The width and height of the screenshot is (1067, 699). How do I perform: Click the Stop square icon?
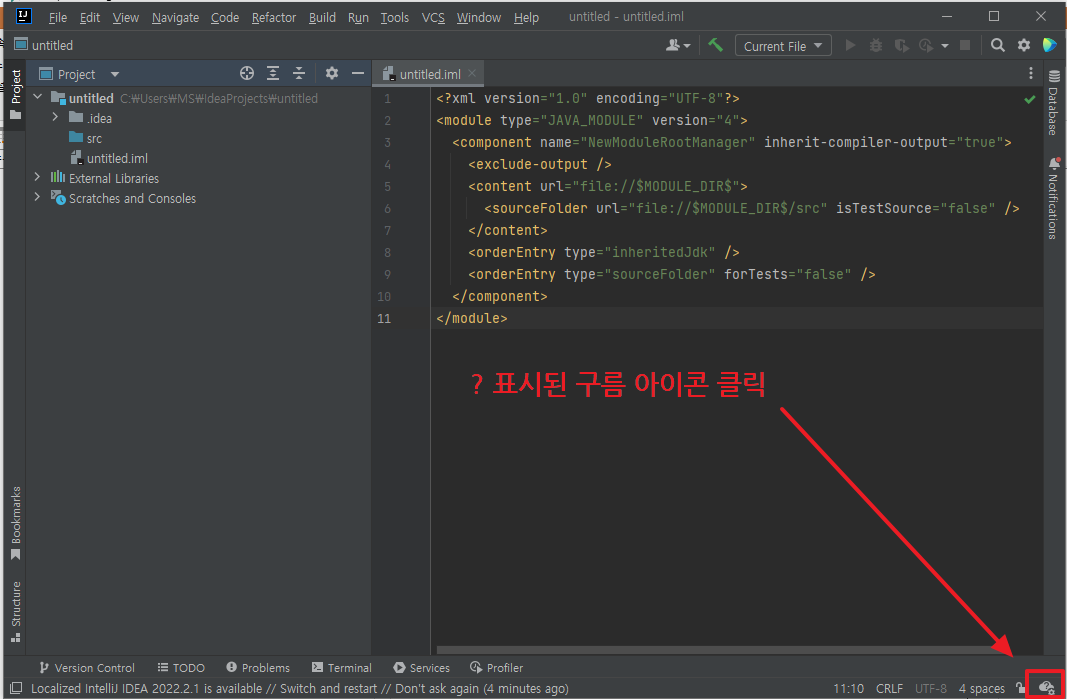965,46
